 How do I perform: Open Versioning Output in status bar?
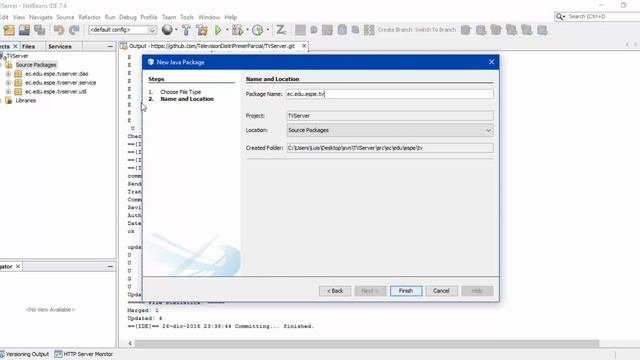(24, 354)
